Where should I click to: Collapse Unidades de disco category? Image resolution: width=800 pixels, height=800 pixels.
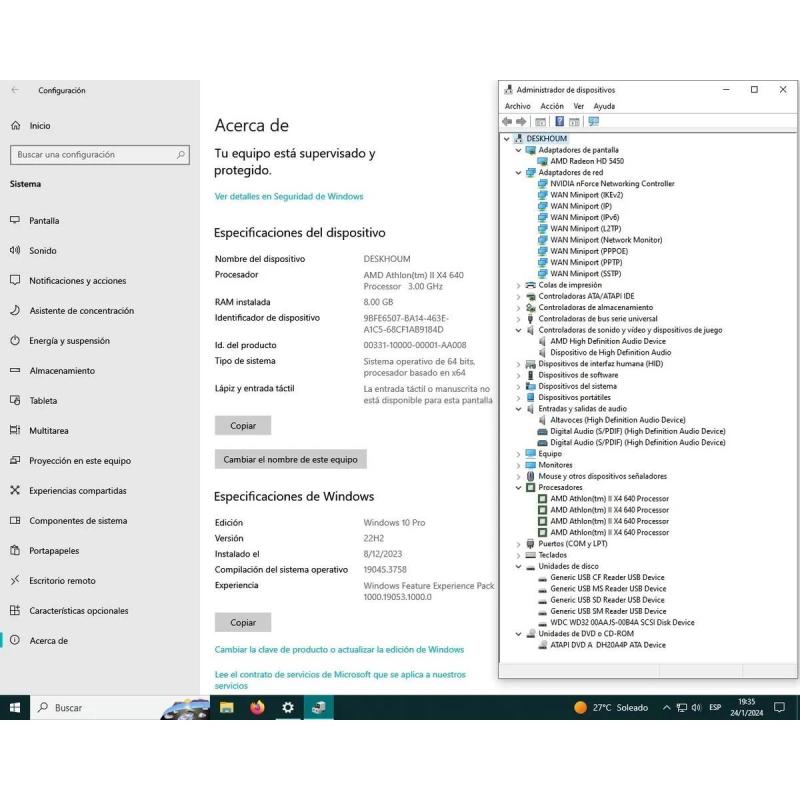click(x=518, y=566)
